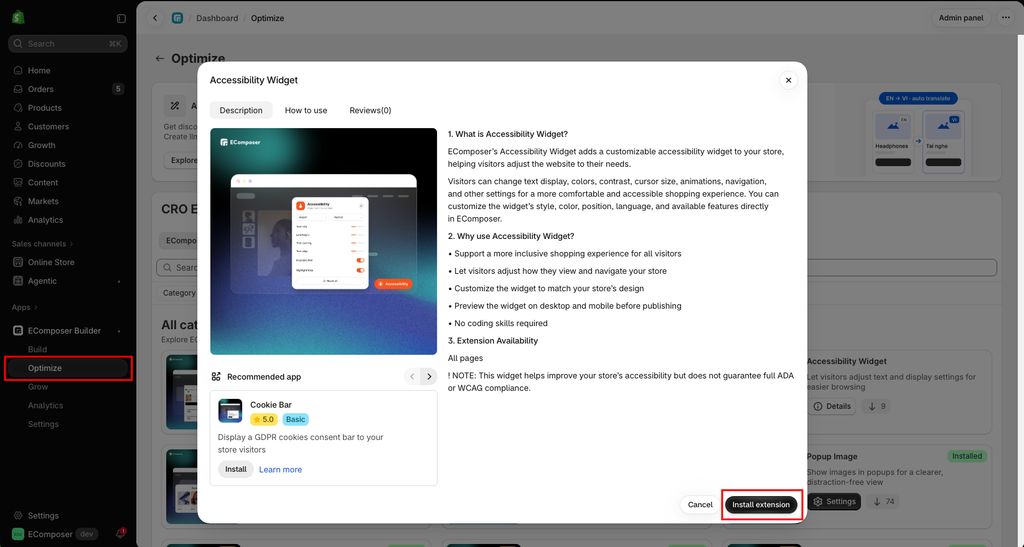1024x547 pixels.
Task: Open the Search field in sidebar
Action: pos(68,44)
